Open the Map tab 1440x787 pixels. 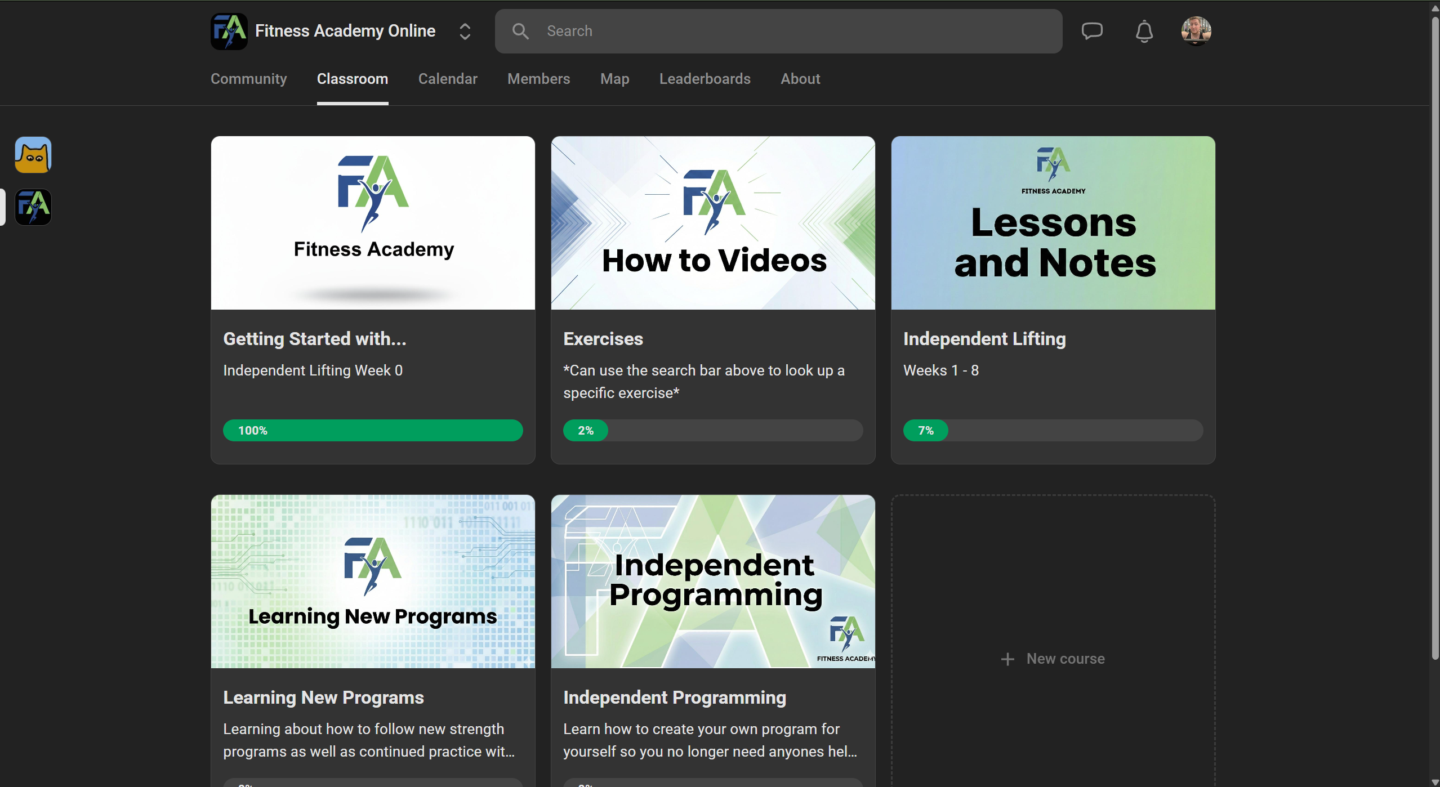[x=615, y=79]
